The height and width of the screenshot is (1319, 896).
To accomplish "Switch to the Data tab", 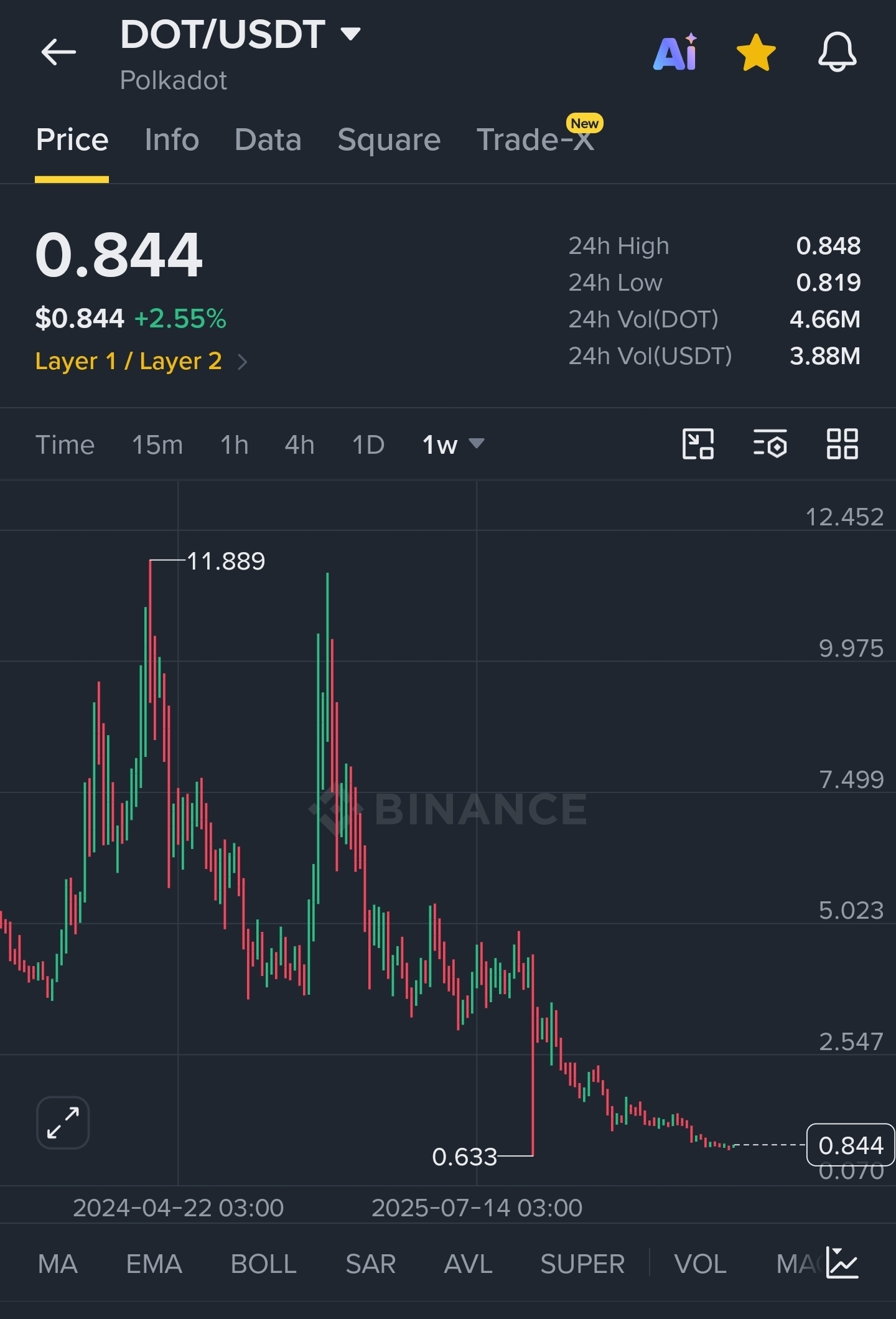I will click(x=268, y=139).
